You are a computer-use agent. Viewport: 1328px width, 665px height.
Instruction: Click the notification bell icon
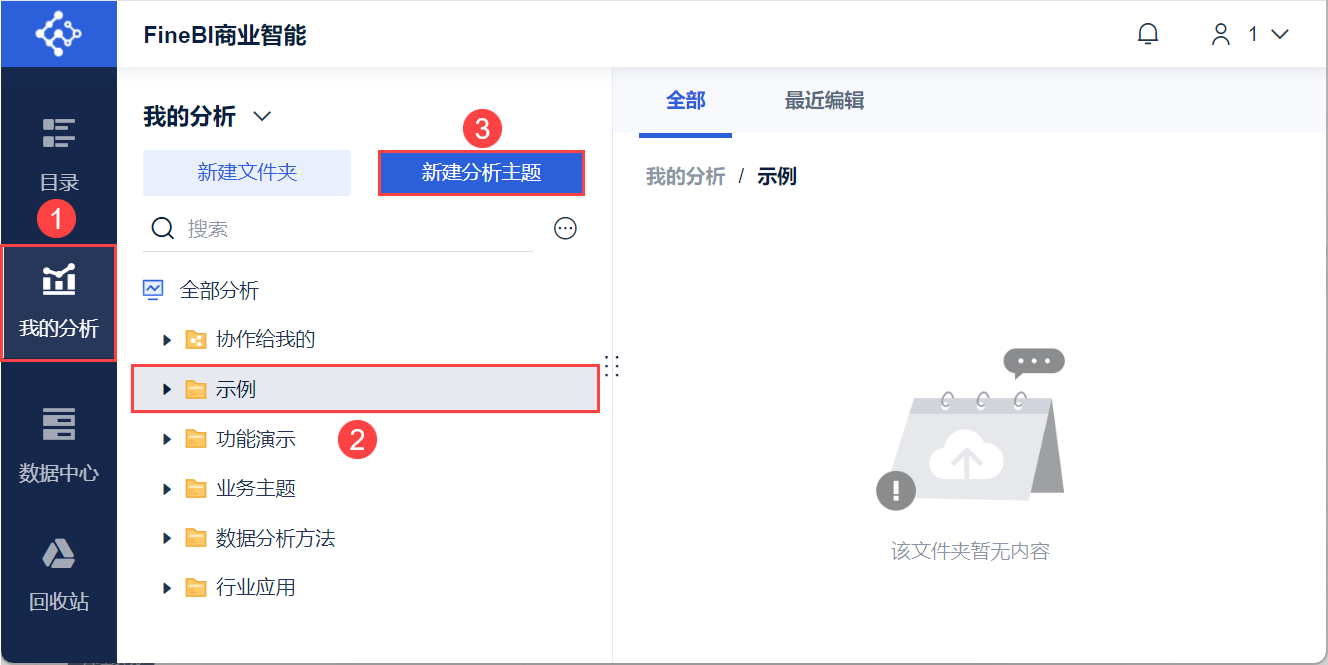pyautogui.click(x=1148, y=34)
